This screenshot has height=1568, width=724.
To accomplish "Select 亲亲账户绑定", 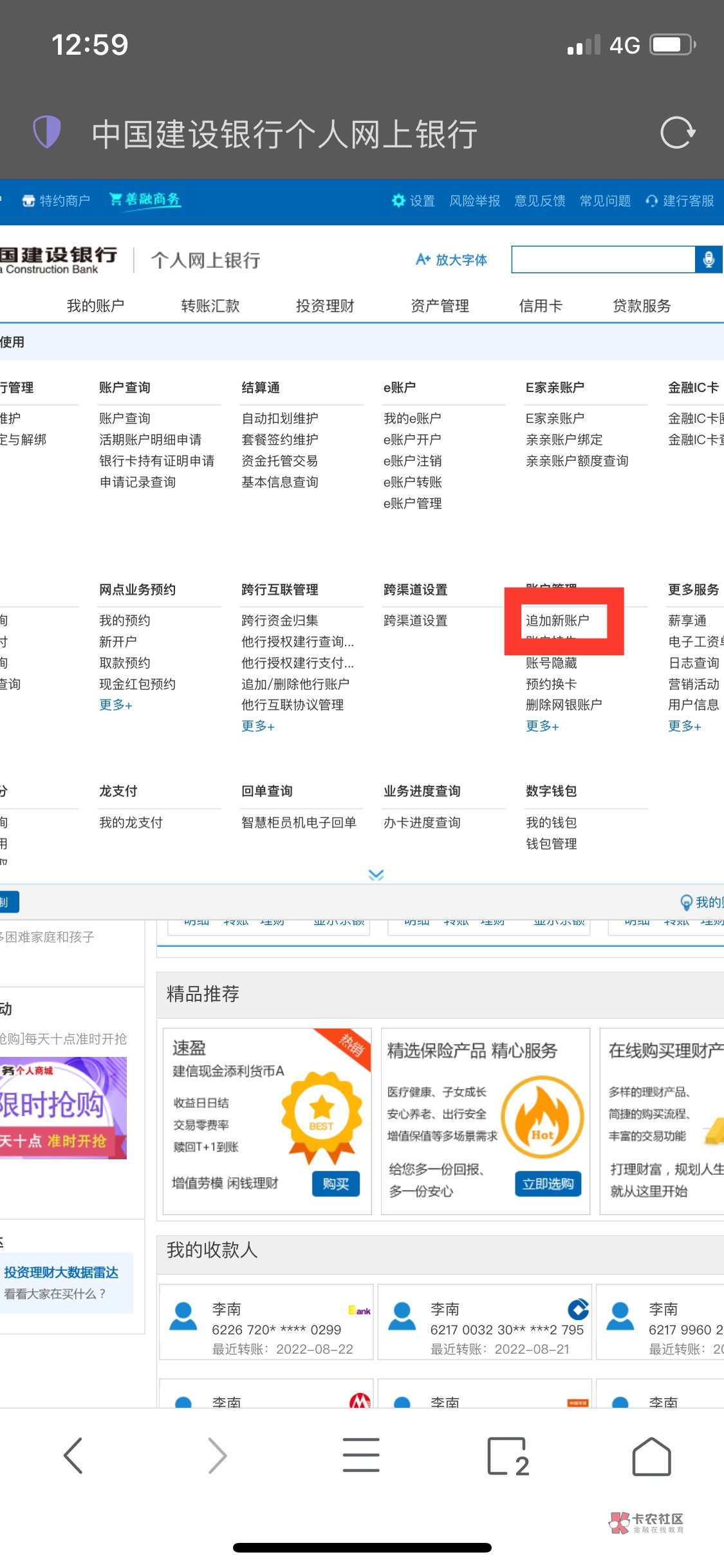I will [x=564, y=440].
